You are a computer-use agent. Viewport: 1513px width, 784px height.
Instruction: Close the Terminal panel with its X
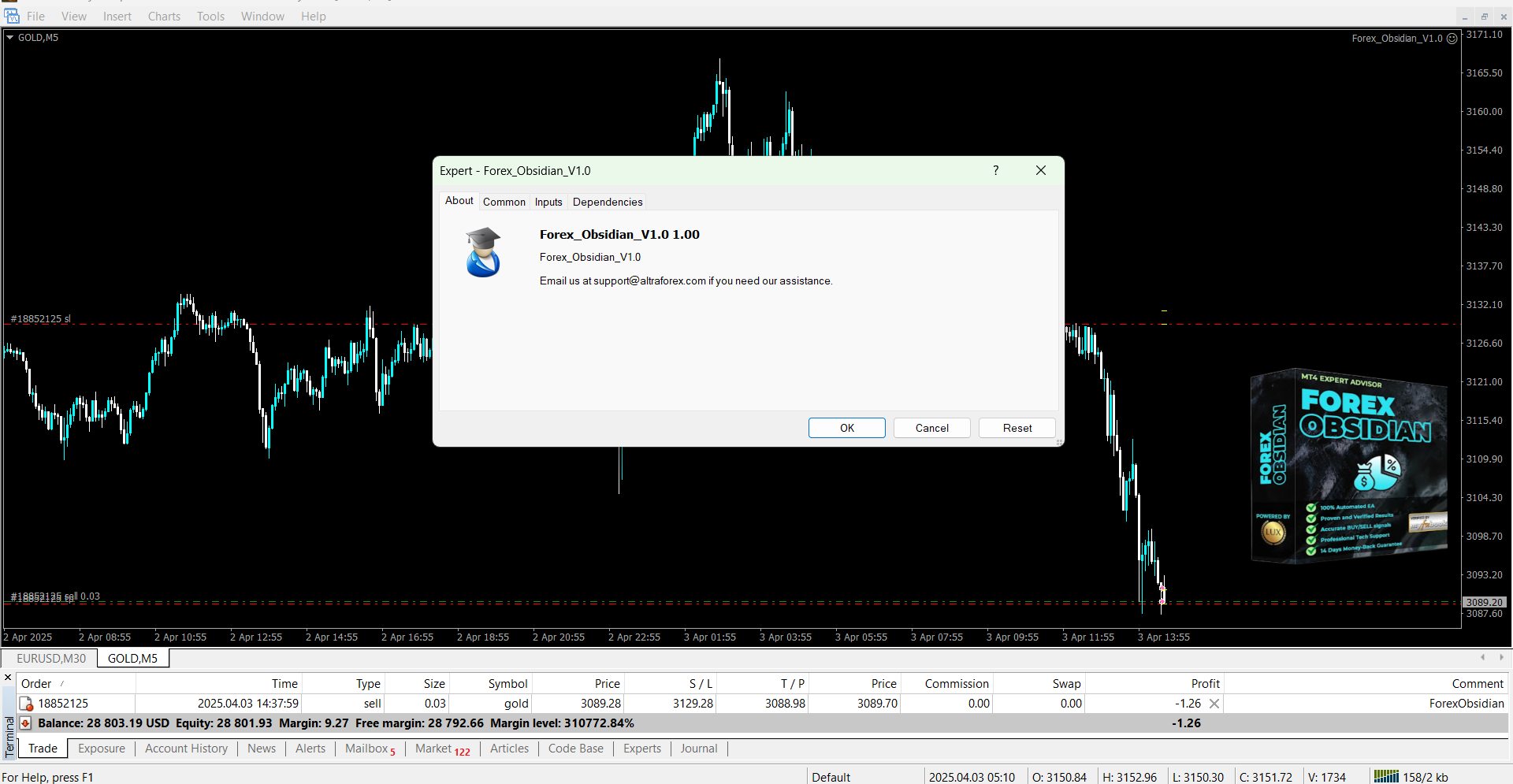(8, 678)
